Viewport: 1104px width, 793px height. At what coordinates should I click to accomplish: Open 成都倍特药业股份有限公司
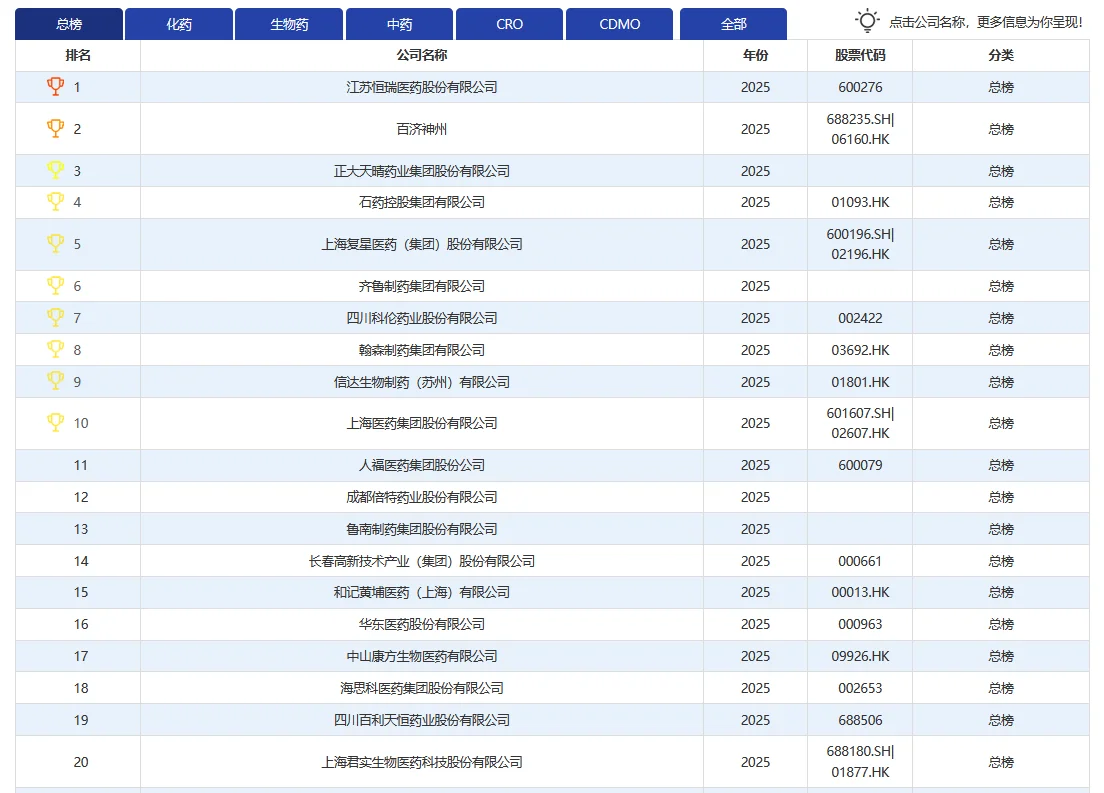pyautogui.click(x=422, y=497)
